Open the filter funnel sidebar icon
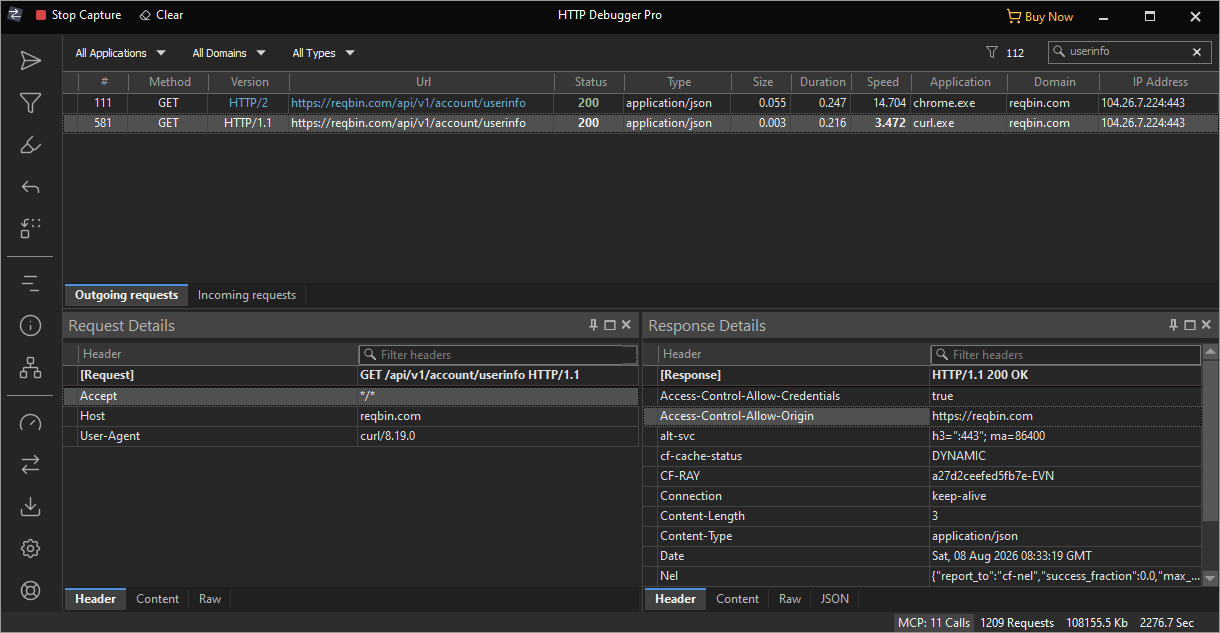Viewport: 1220px width, 633px height. (31, 103)
